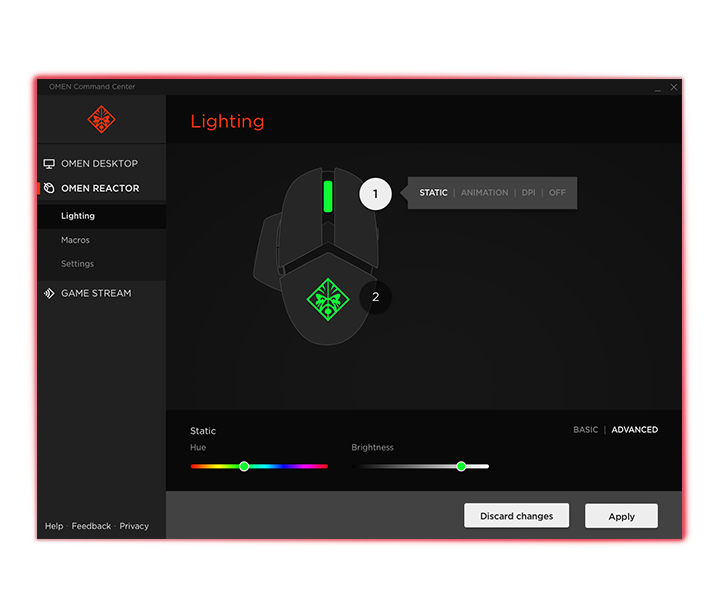Choose the STATIC lighting mode
The image size is (720, 615).
(x=433, y=193)
